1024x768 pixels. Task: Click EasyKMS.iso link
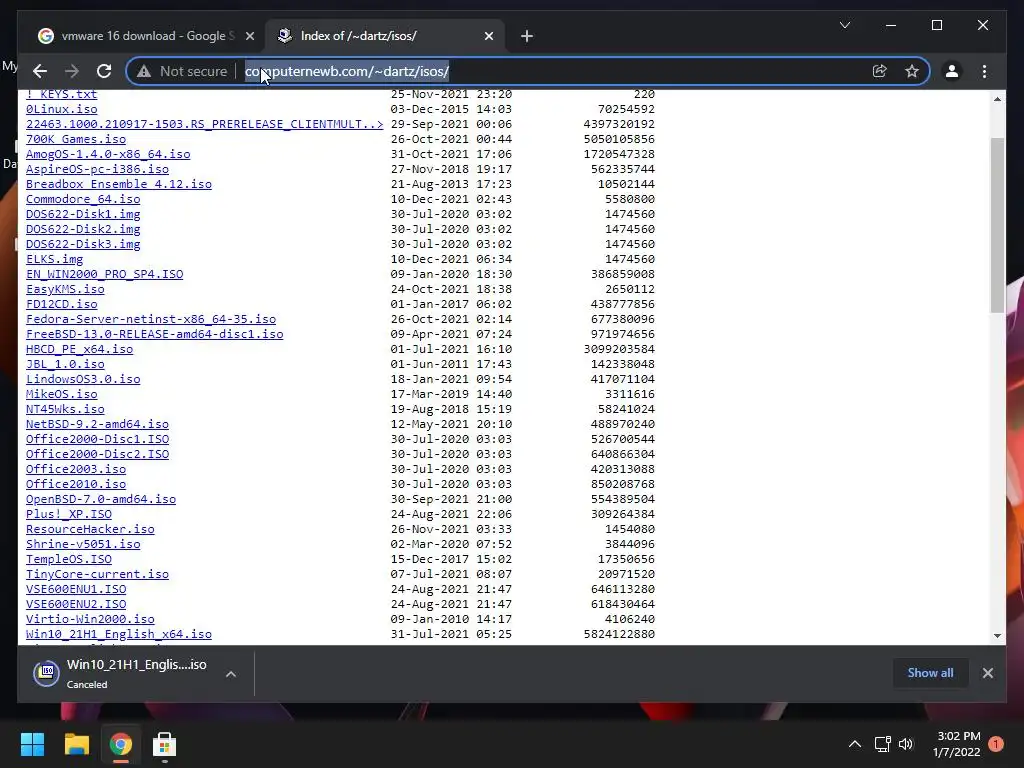65,289
